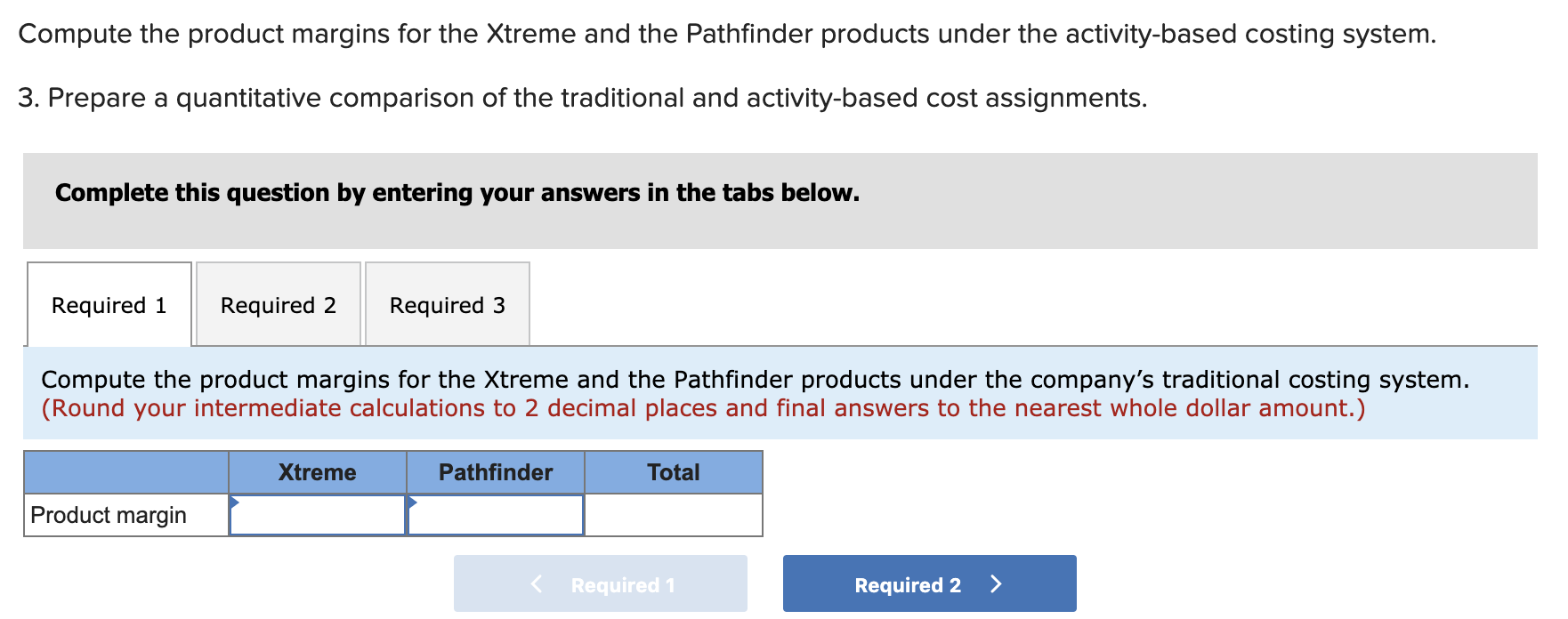Click the right chevron on Required 2 button
1568x619 pixels.
click(x=997, y=584)
